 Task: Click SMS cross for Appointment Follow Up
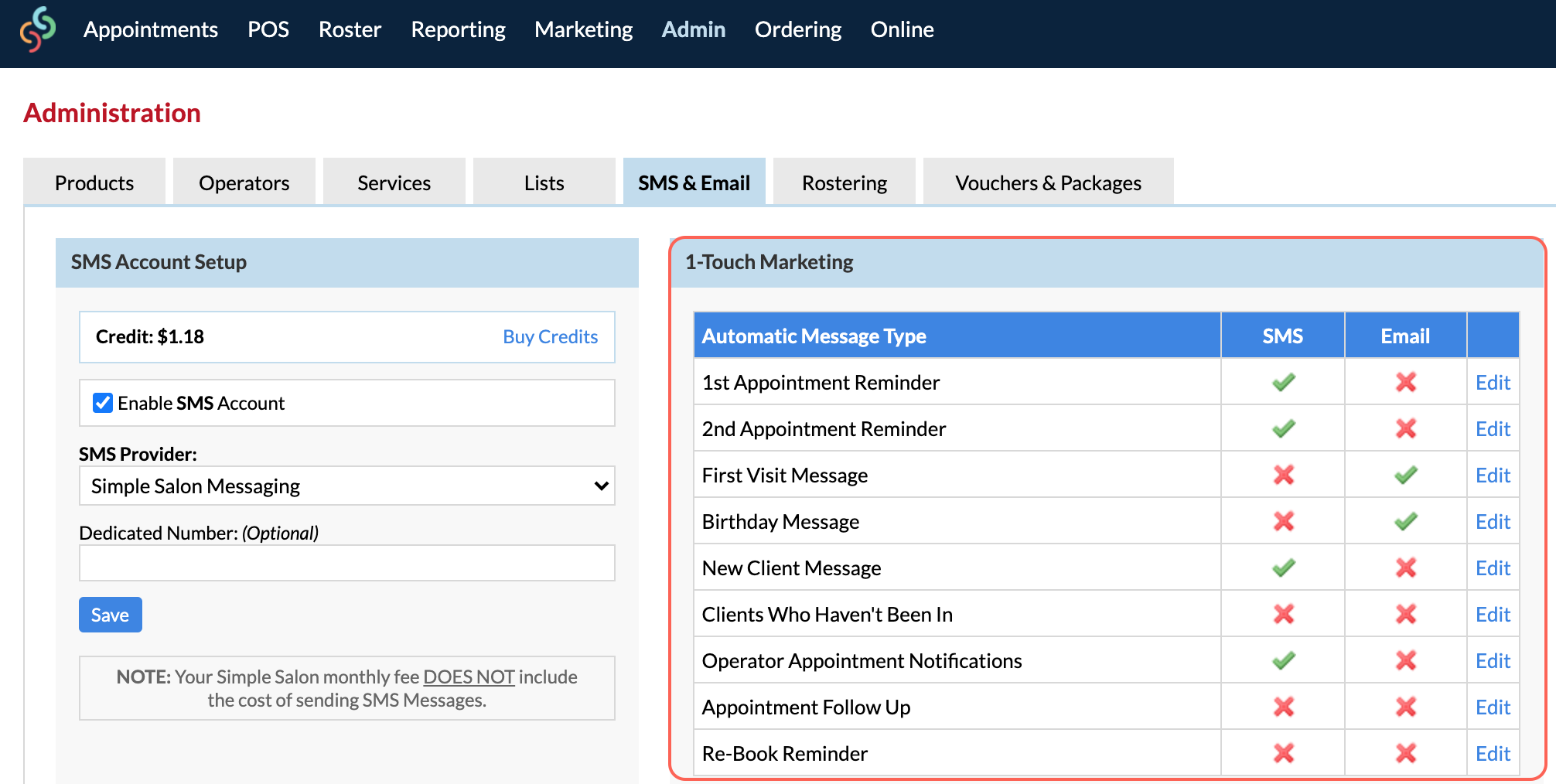(1284, 707)
